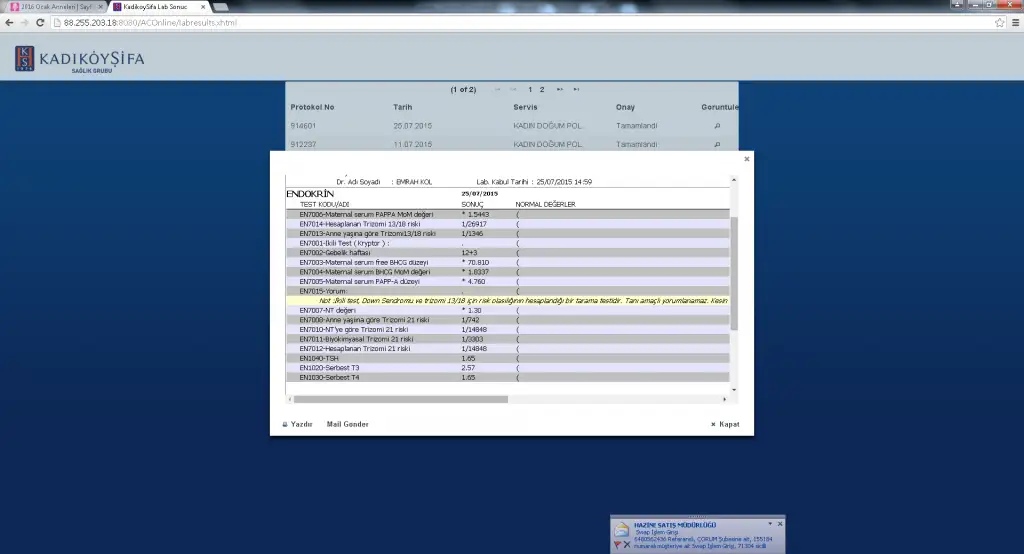Open a new browser tab
The image size is (1024, 554).
click(221, 7)
